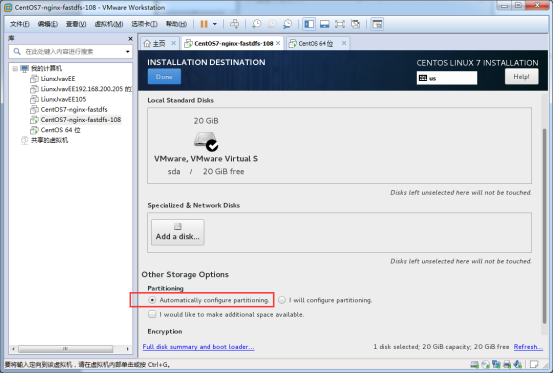553x373 pixels.
Task: Open Full disk summary and boot loader link
Action: tap(198, 347)
